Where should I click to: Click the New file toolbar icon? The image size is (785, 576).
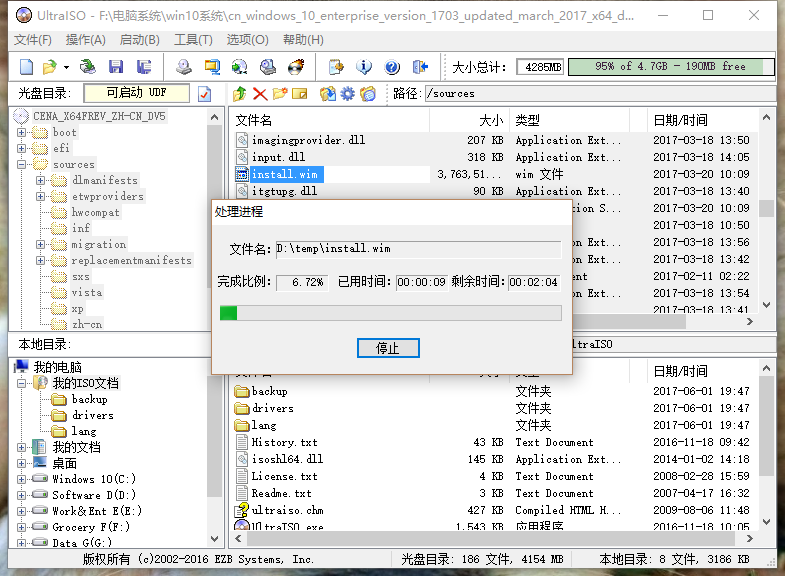pos(26,67)
